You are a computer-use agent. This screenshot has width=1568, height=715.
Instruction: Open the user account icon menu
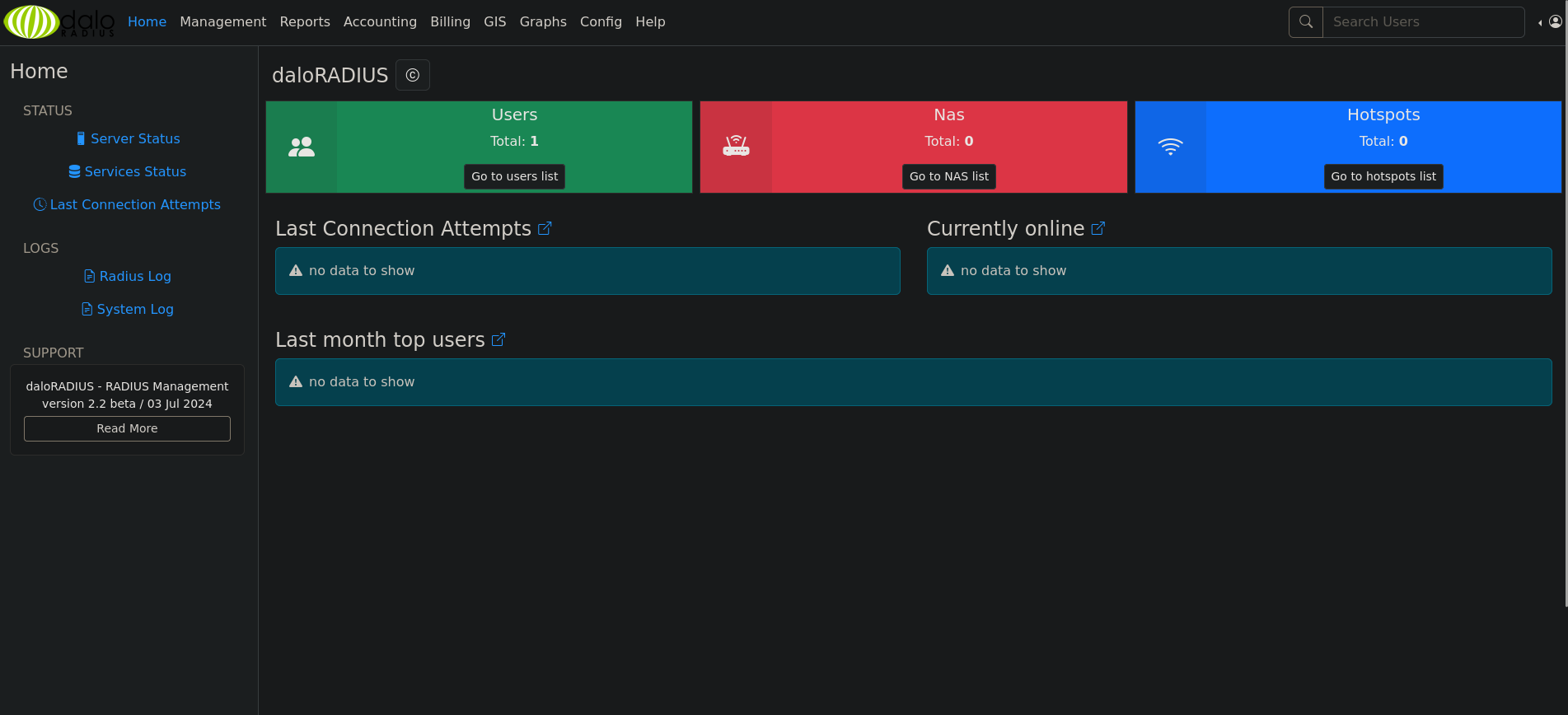pos(1550,22)
